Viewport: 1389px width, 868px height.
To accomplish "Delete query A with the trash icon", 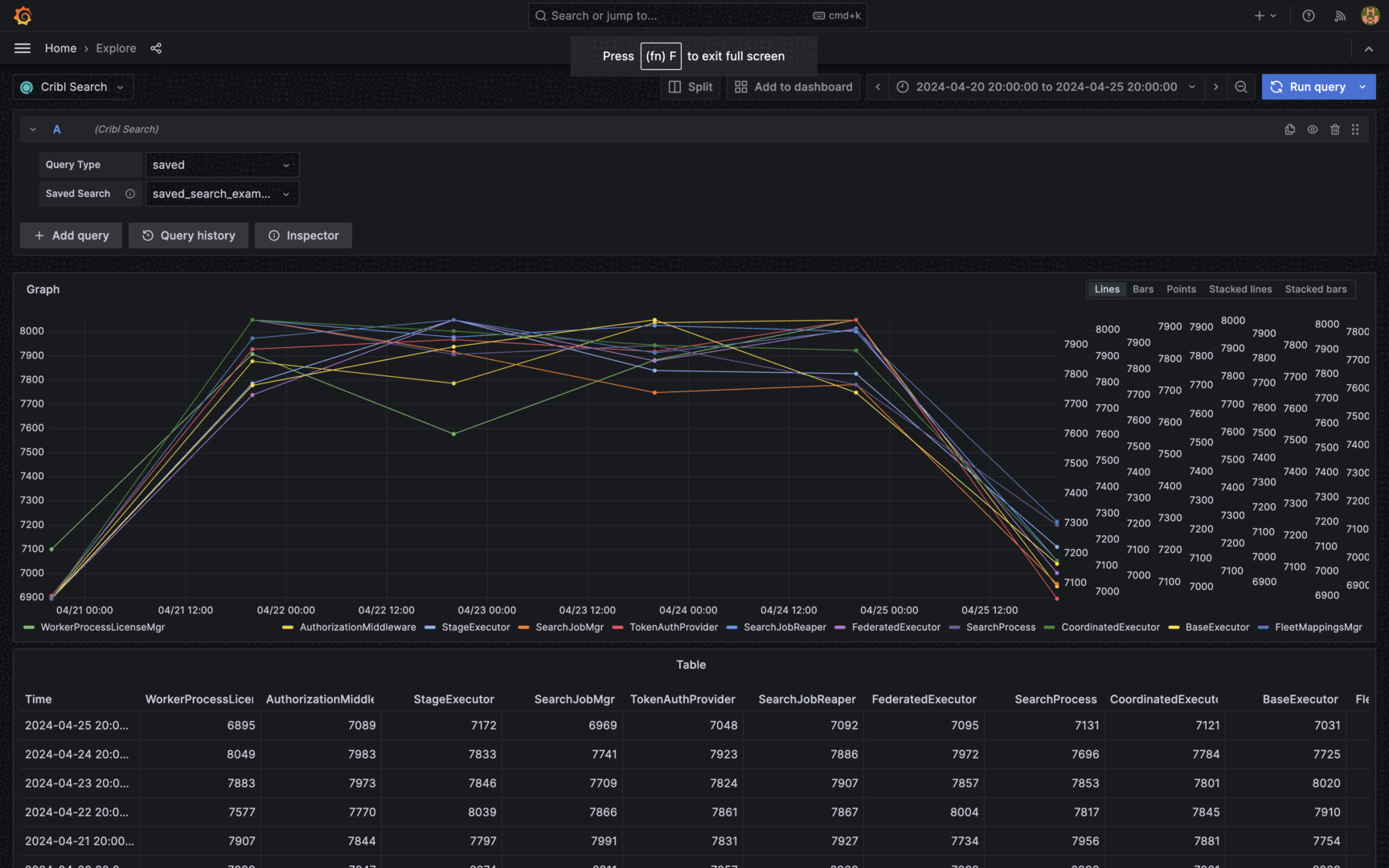I will 1335,129.
